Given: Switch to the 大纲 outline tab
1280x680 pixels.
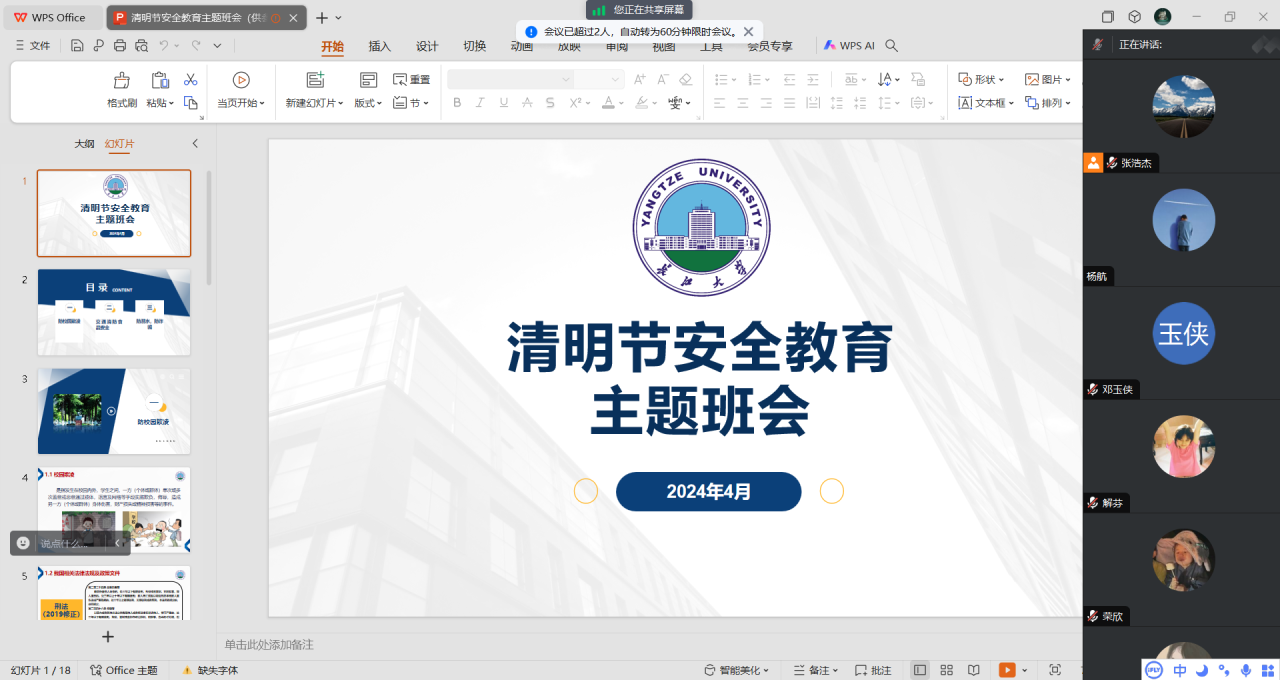Looking at the screenshot, I should tap(84, 144).
